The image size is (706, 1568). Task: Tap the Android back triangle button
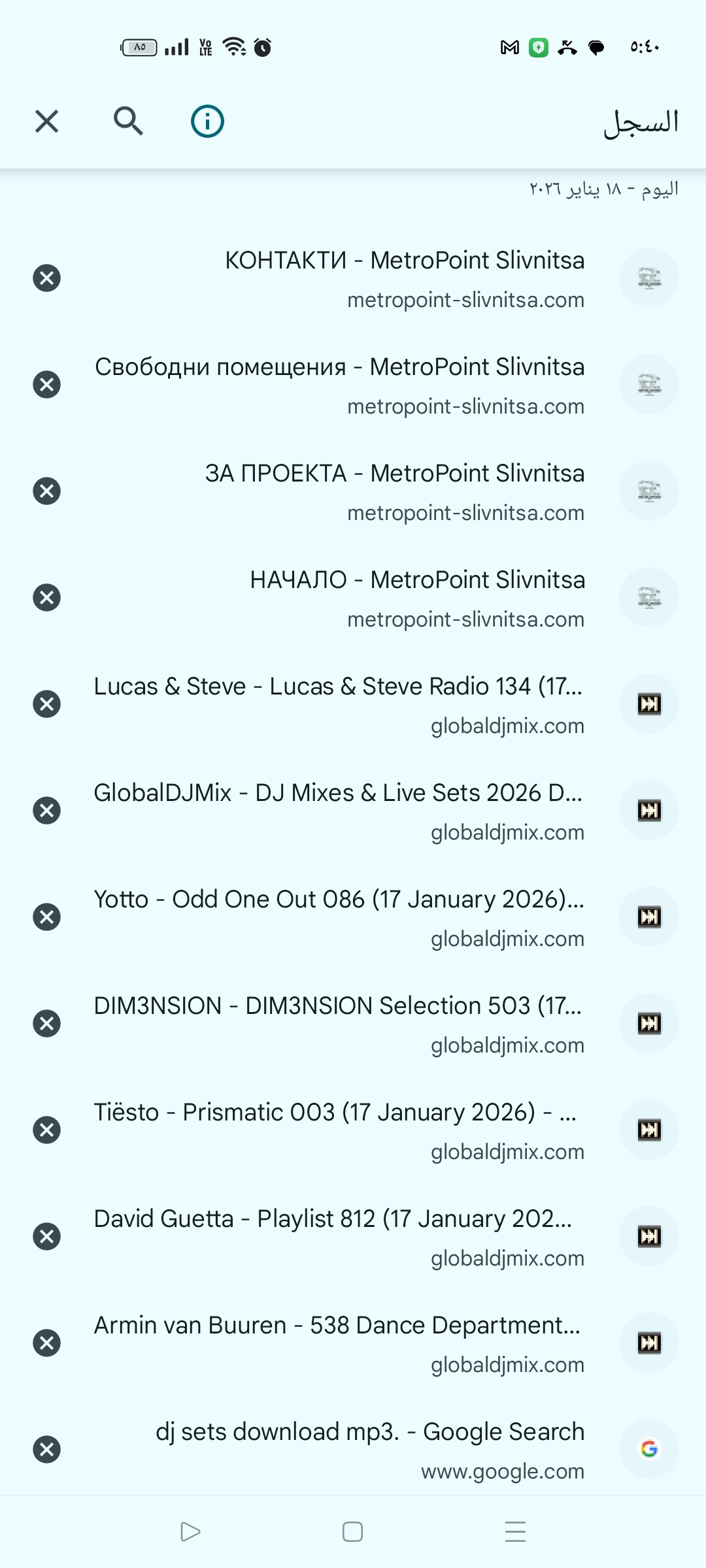coord(190,1531)
